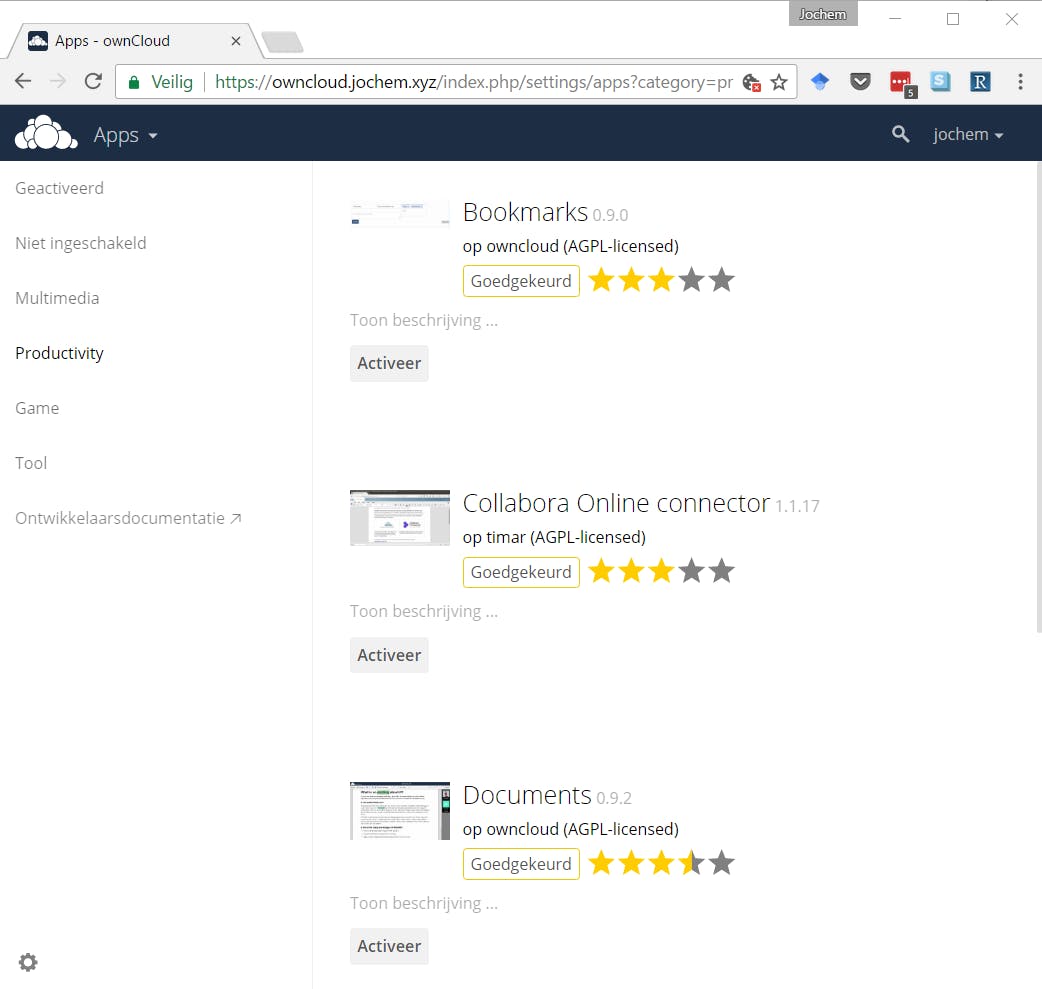Show description for Documents
This screenshot has width=1042, height=989.
pyautogui.click(x=424, y=903)
